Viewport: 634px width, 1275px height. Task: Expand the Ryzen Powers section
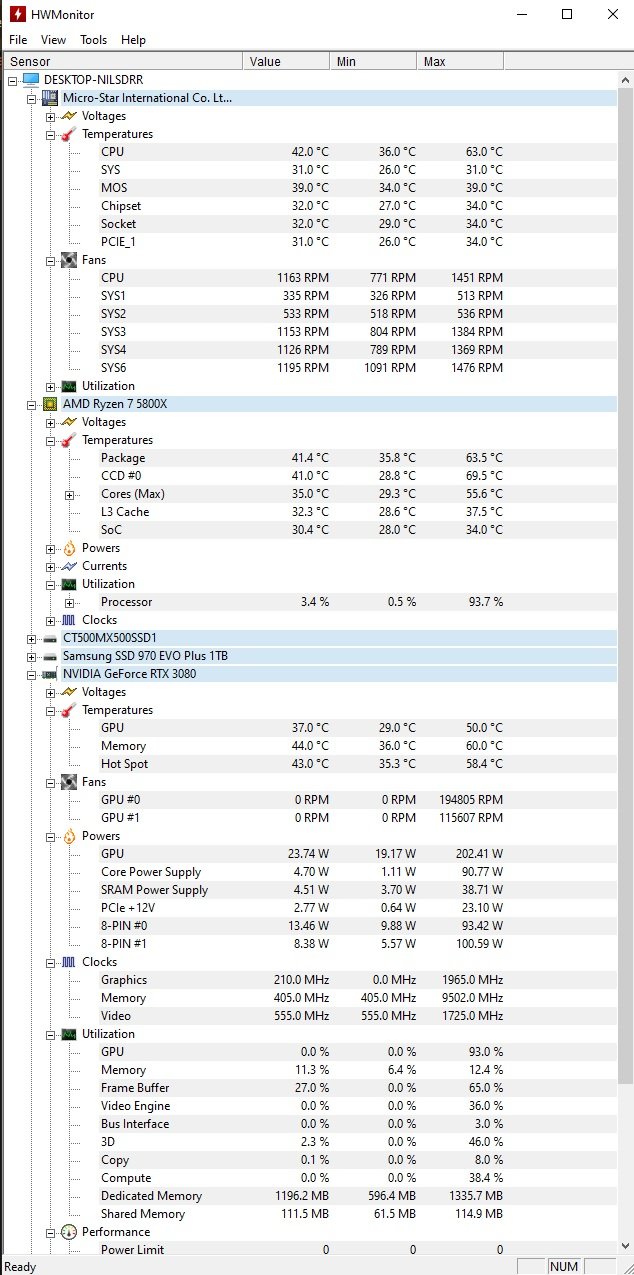[50, 548]
